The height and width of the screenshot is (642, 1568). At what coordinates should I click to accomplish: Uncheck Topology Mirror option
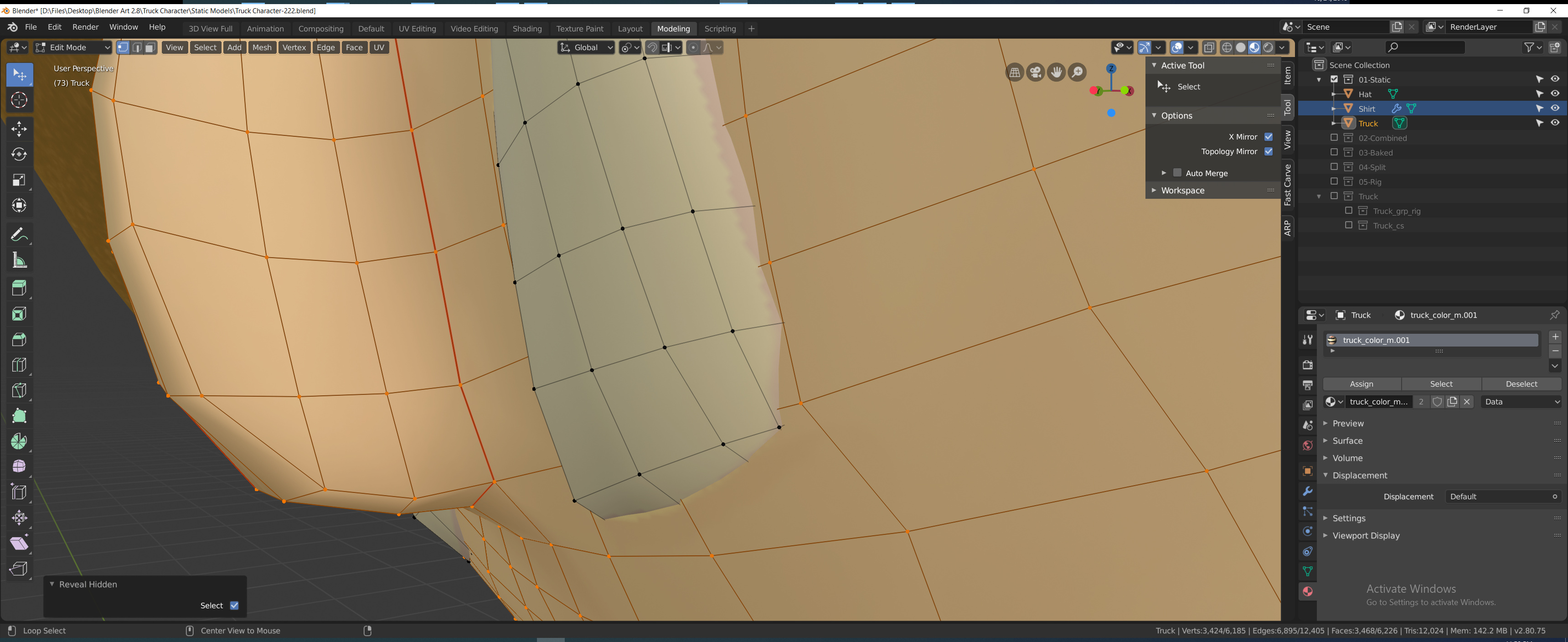point(1269,151)
